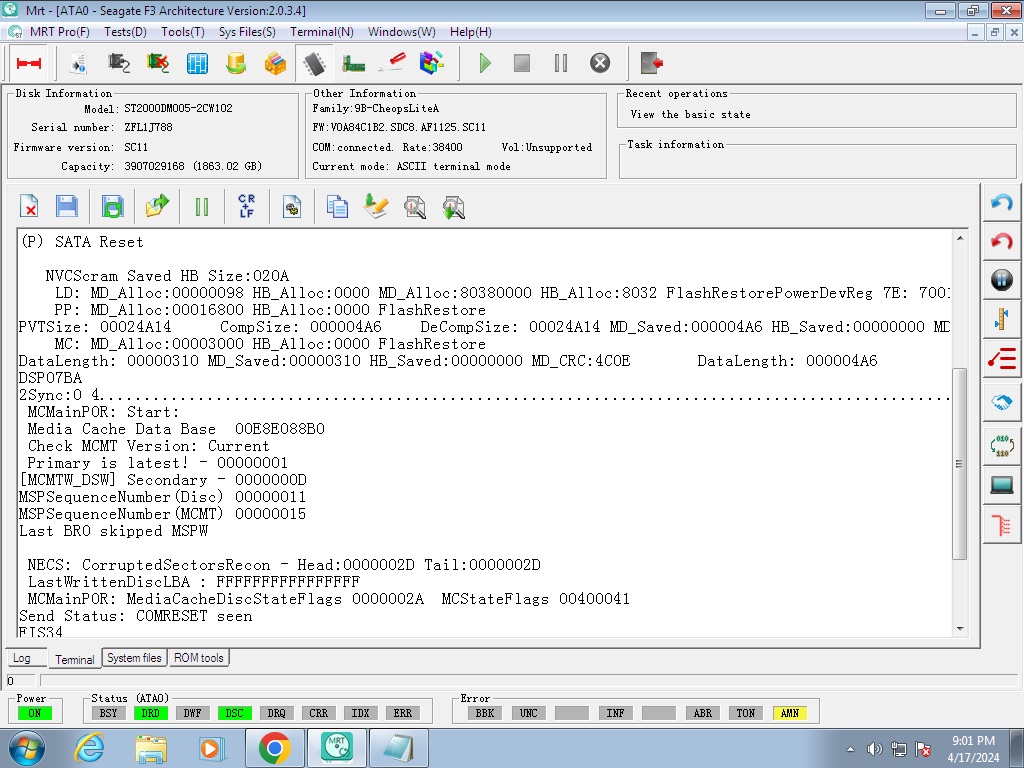Find next with magnifier green arrow icon
Image resolution: width=1024 pixels, height=768 pixels.
coord(453,207)
